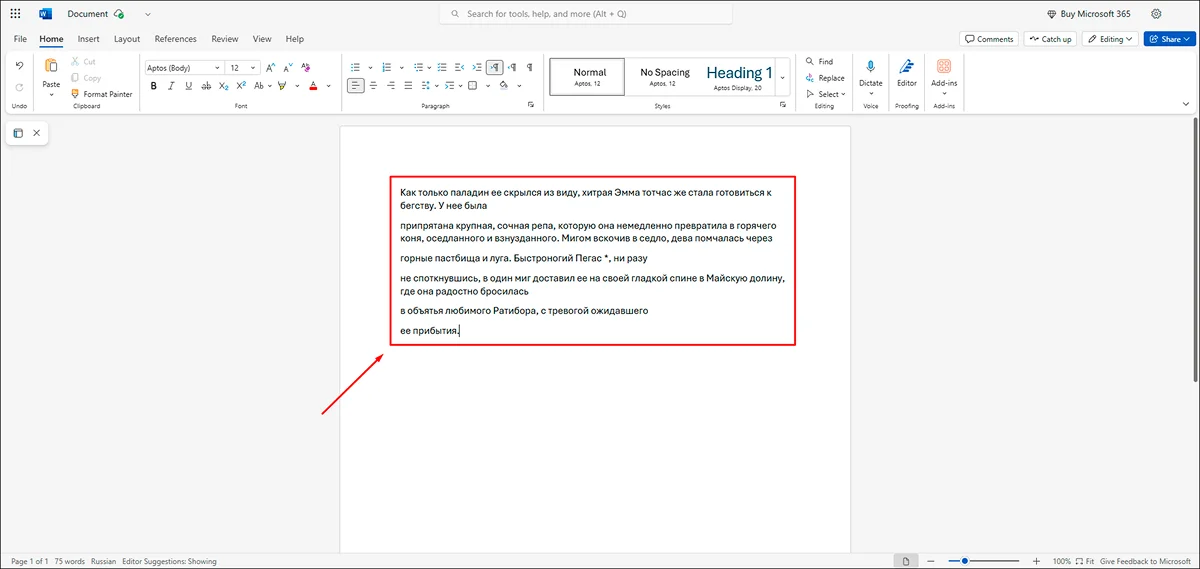
Task: Open the Select dropdown in Editing
Action: pos(825,94)
